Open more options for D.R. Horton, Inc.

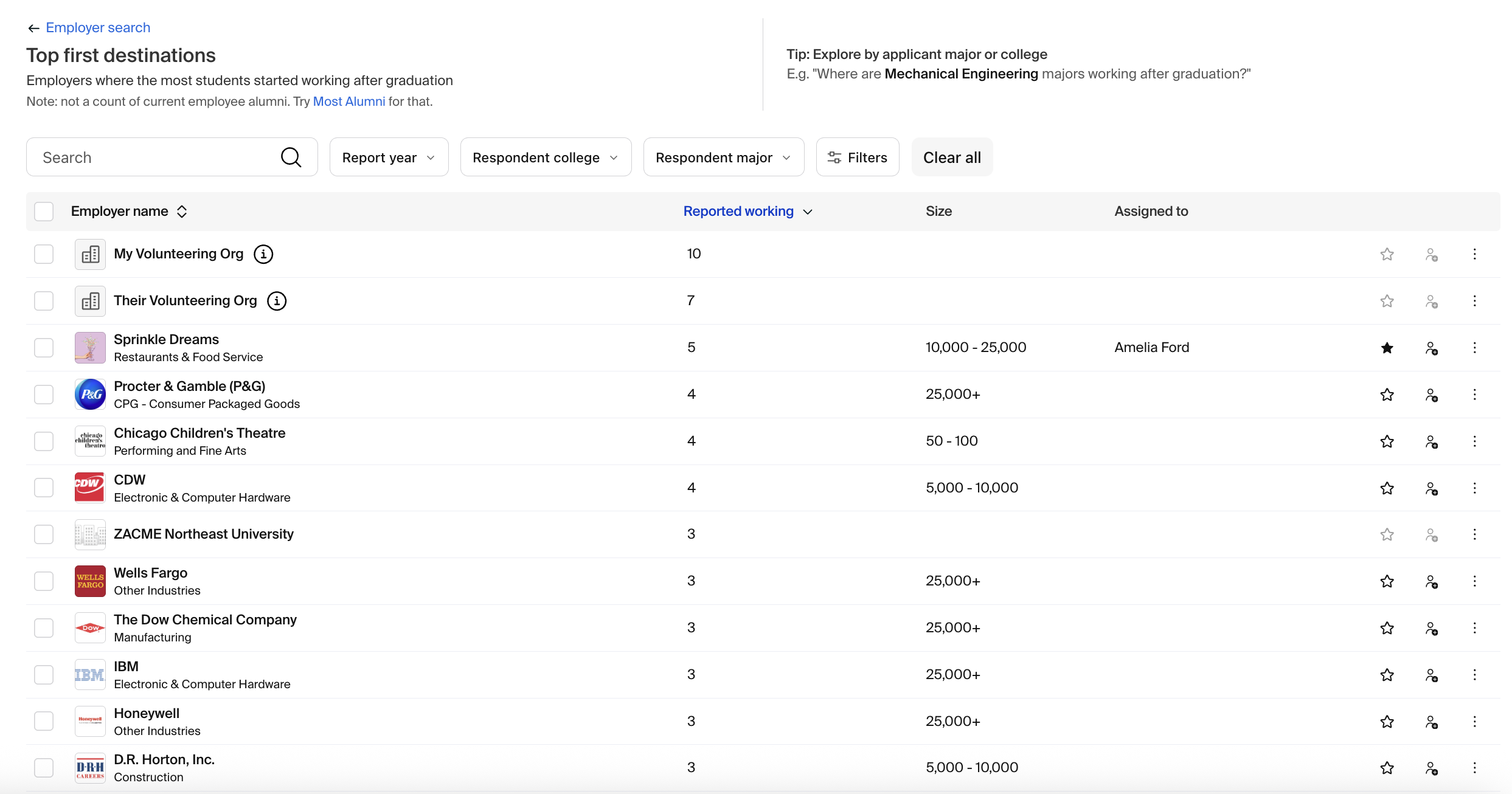1474,768
